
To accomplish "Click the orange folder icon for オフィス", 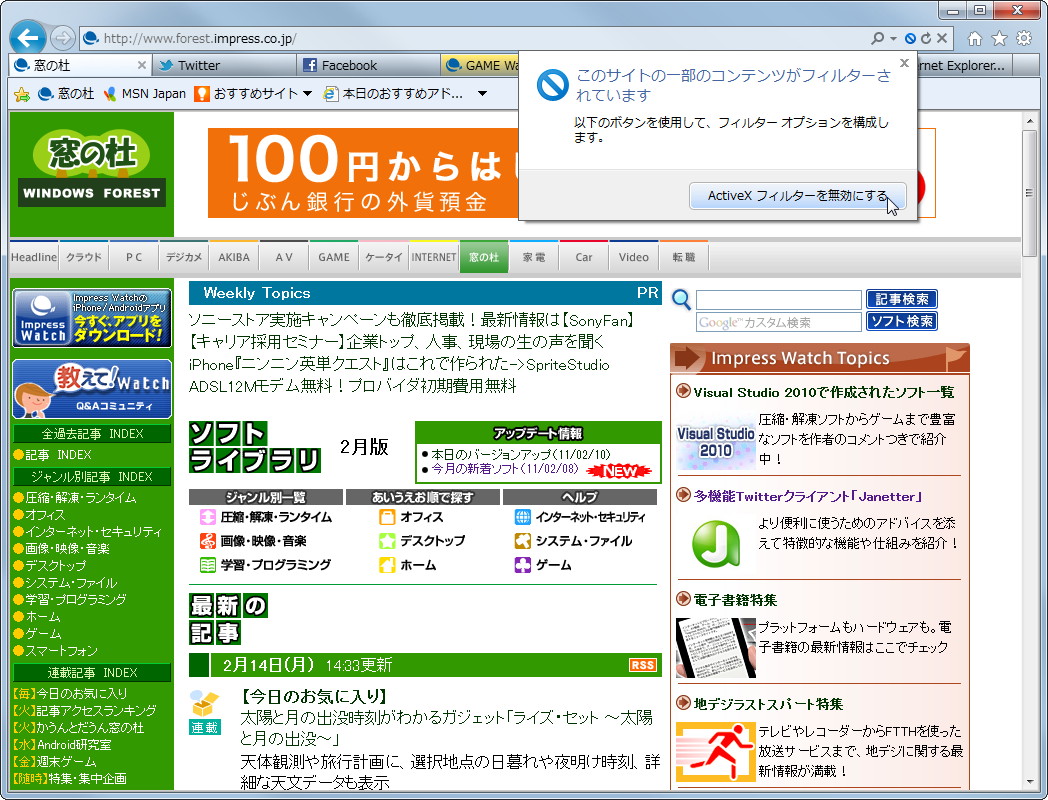I will click(x=388, y=517).
